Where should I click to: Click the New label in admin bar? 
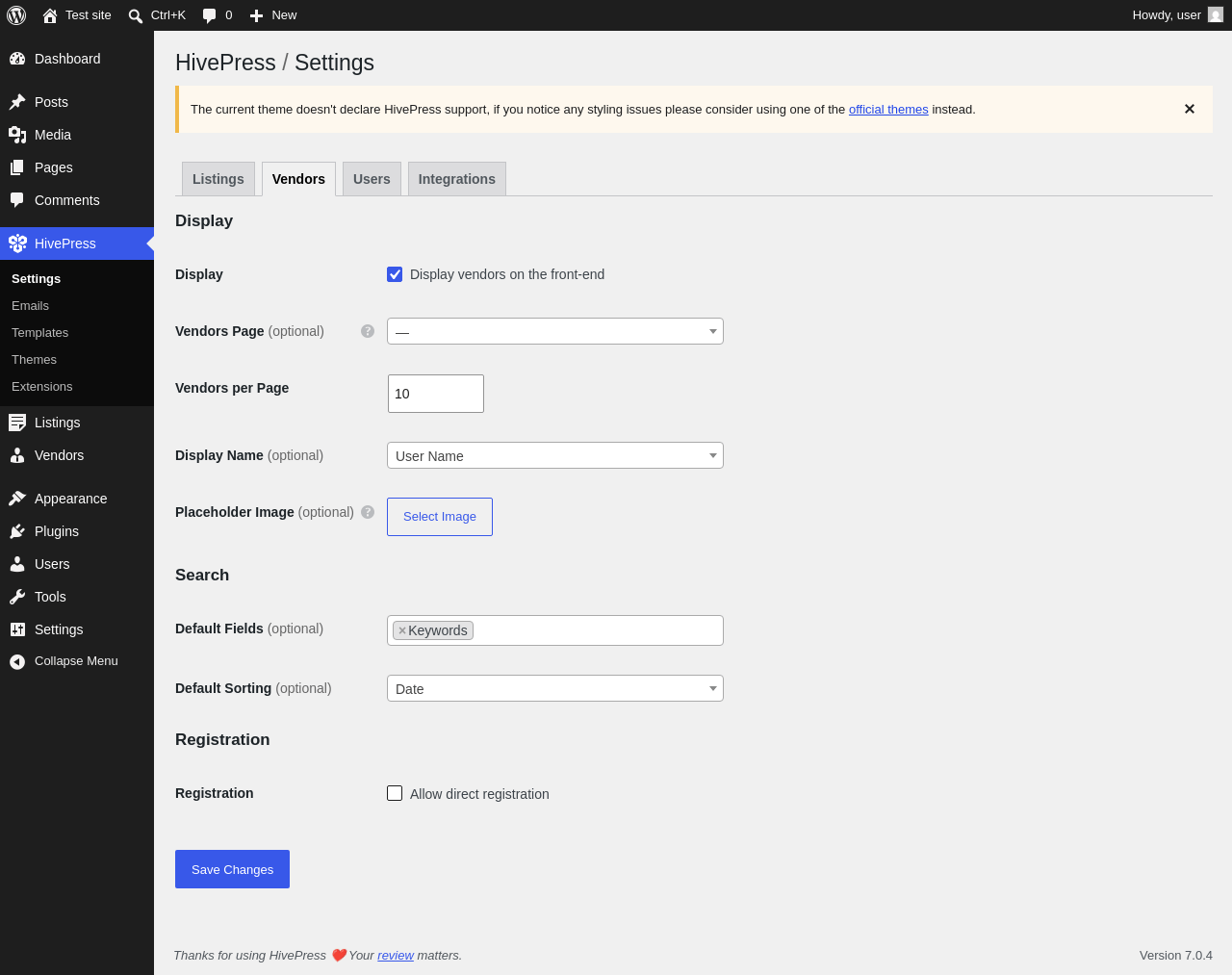[x=284, y=15]
